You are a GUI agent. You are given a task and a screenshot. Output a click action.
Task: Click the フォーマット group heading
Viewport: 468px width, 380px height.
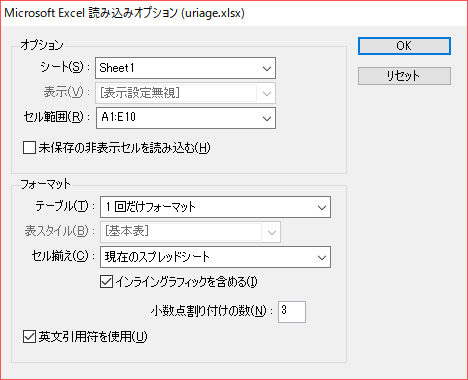point(45,184)
